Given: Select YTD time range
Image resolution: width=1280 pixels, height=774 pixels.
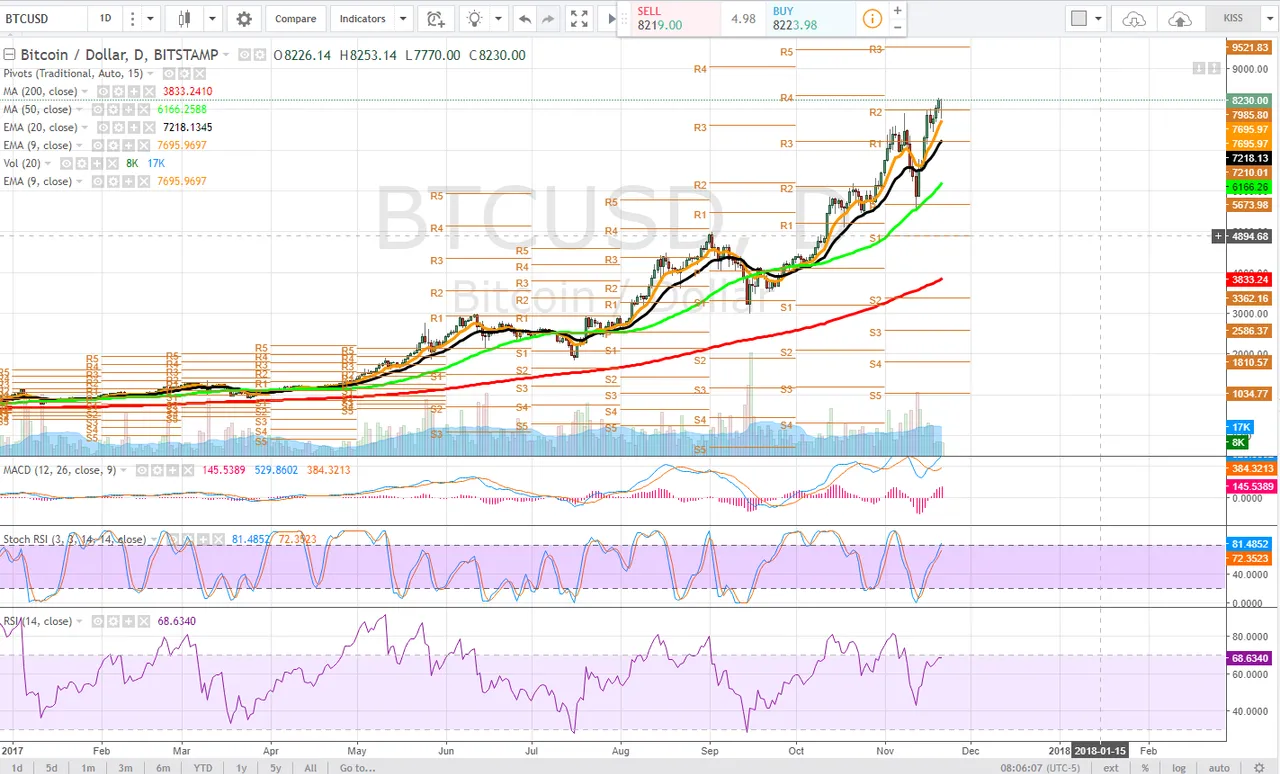Looking at the screenshot, I should point(203,768).
